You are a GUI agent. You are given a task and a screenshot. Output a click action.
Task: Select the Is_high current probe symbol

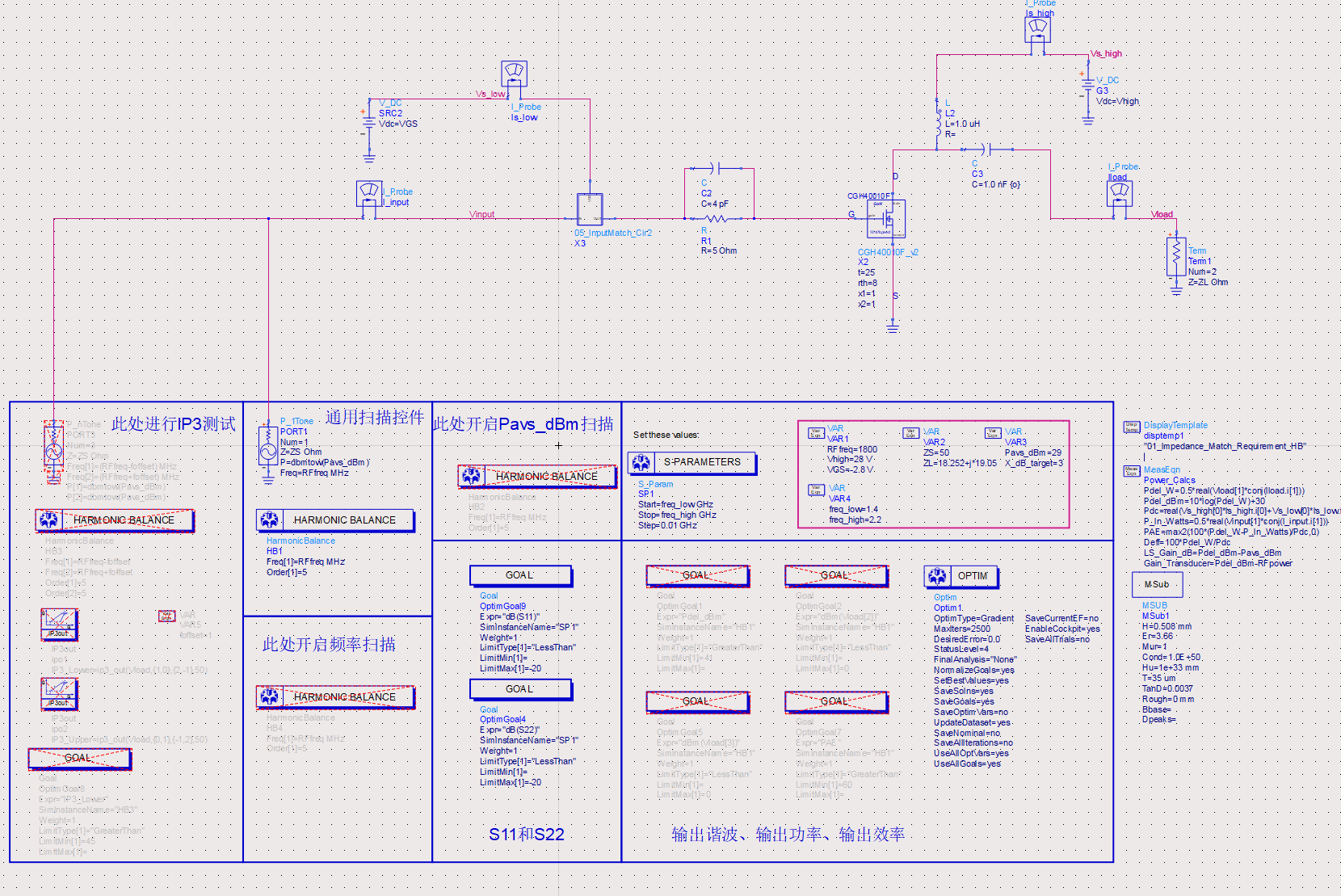click(1038, 30)
